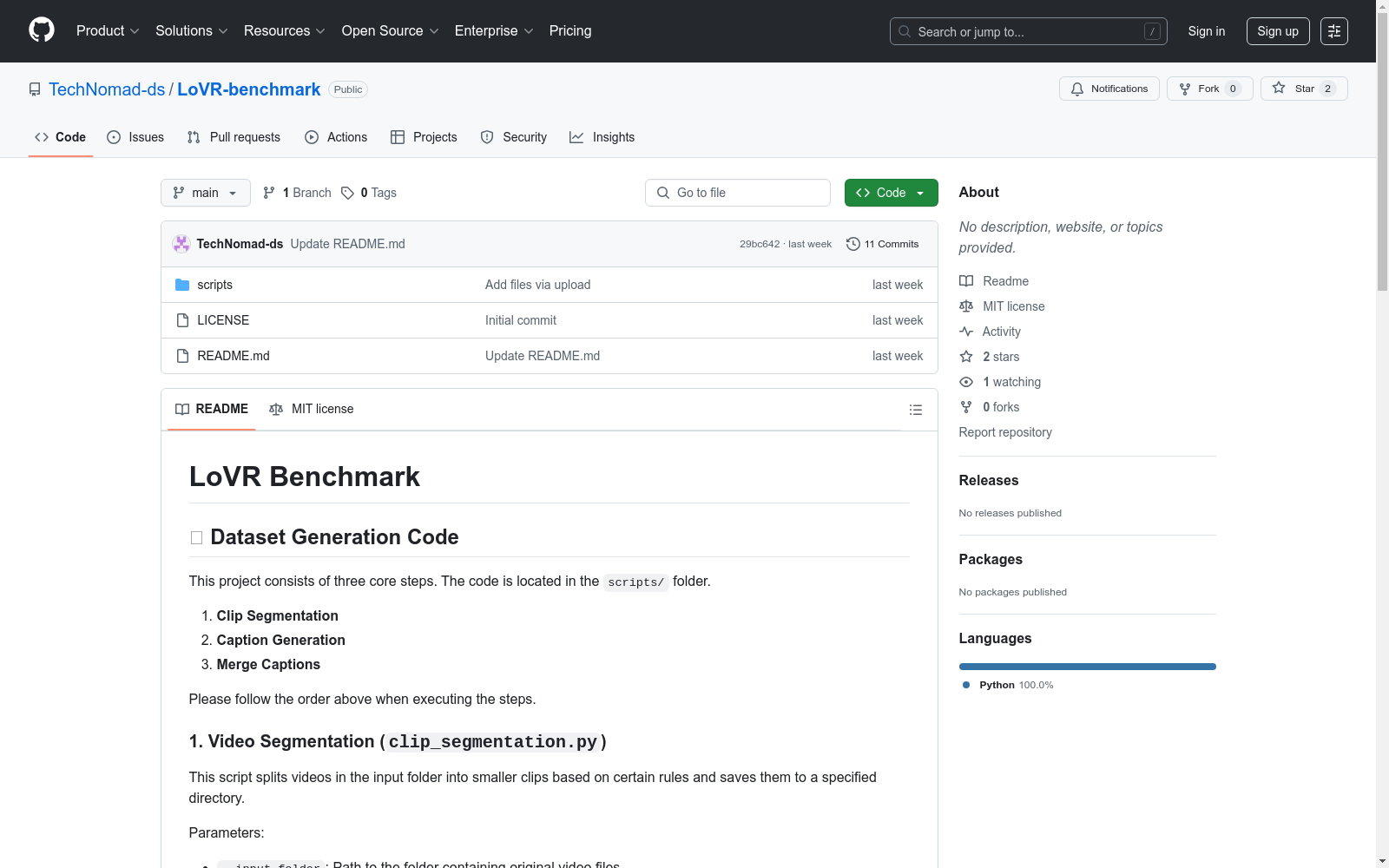The image size is (1389, 868).
Task: Open the Actions tab
Action: tap(336, 137)
